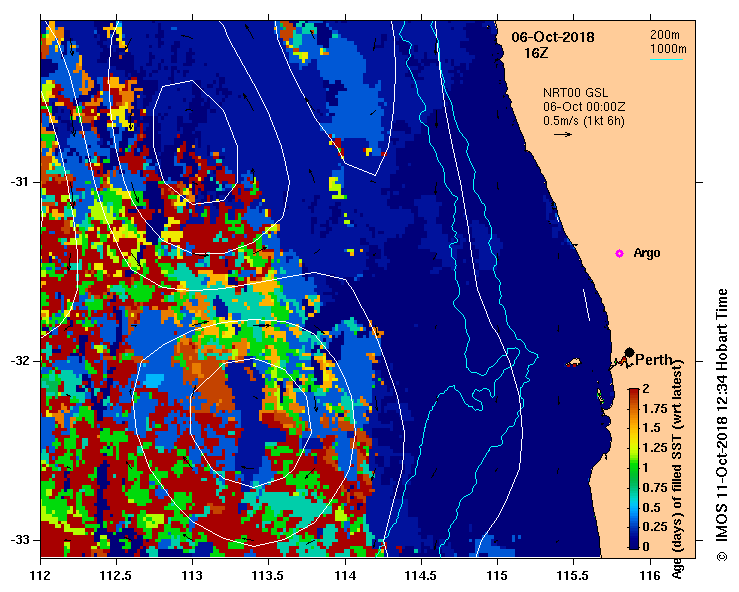Click the '113.5' longitude axis label
Screen dimensions: 739x592
(269, 576)
